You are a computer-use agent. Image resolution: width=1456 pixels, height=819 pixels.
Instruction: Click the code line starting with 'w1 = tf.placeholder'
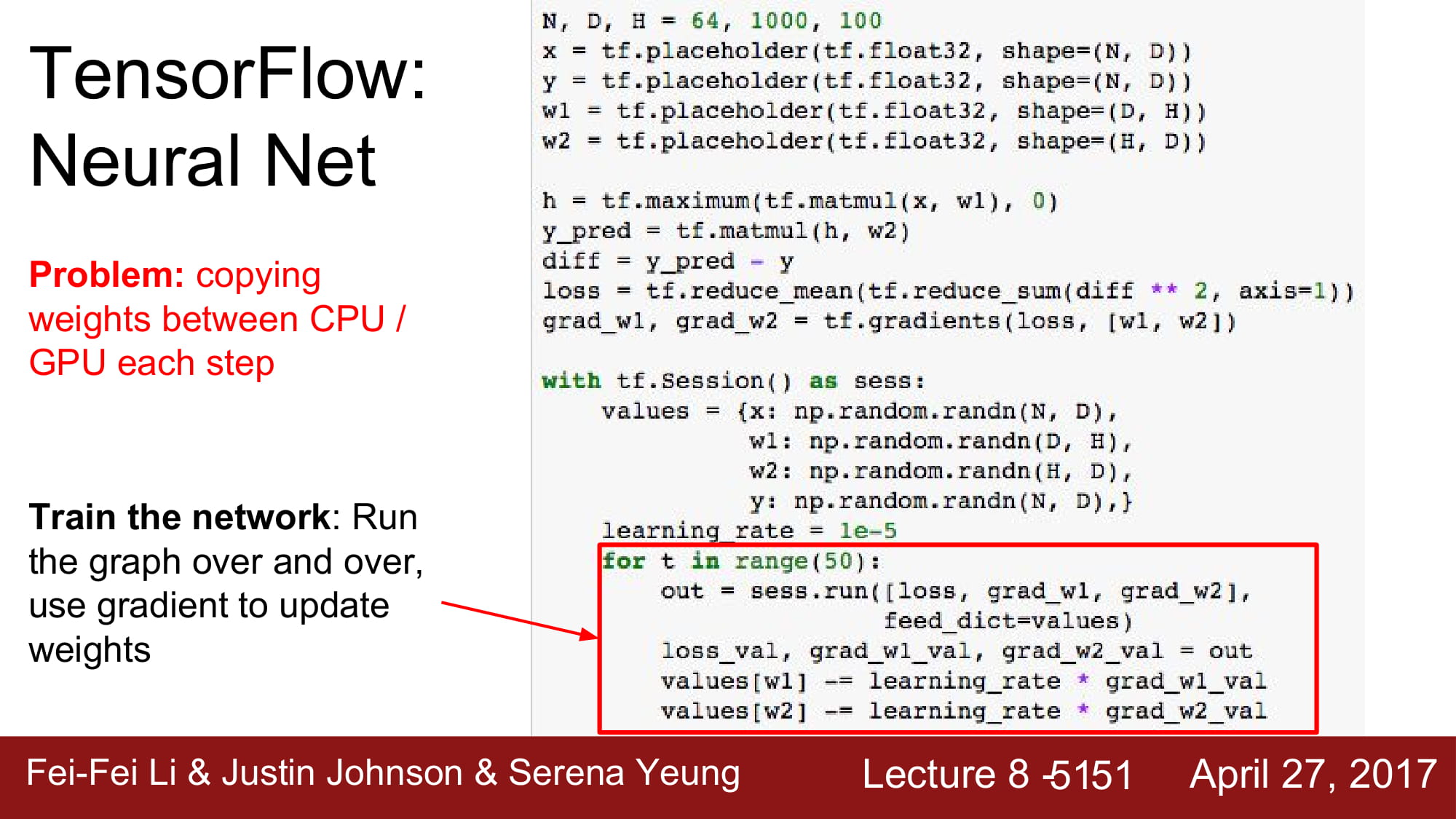point(874,111)
